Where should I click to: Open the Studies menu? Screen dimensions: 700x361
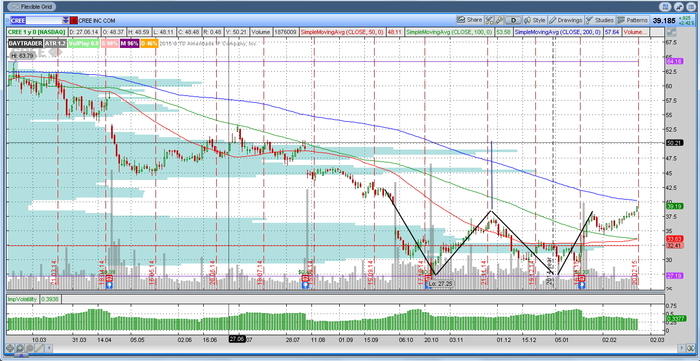[x=600, y=20]
